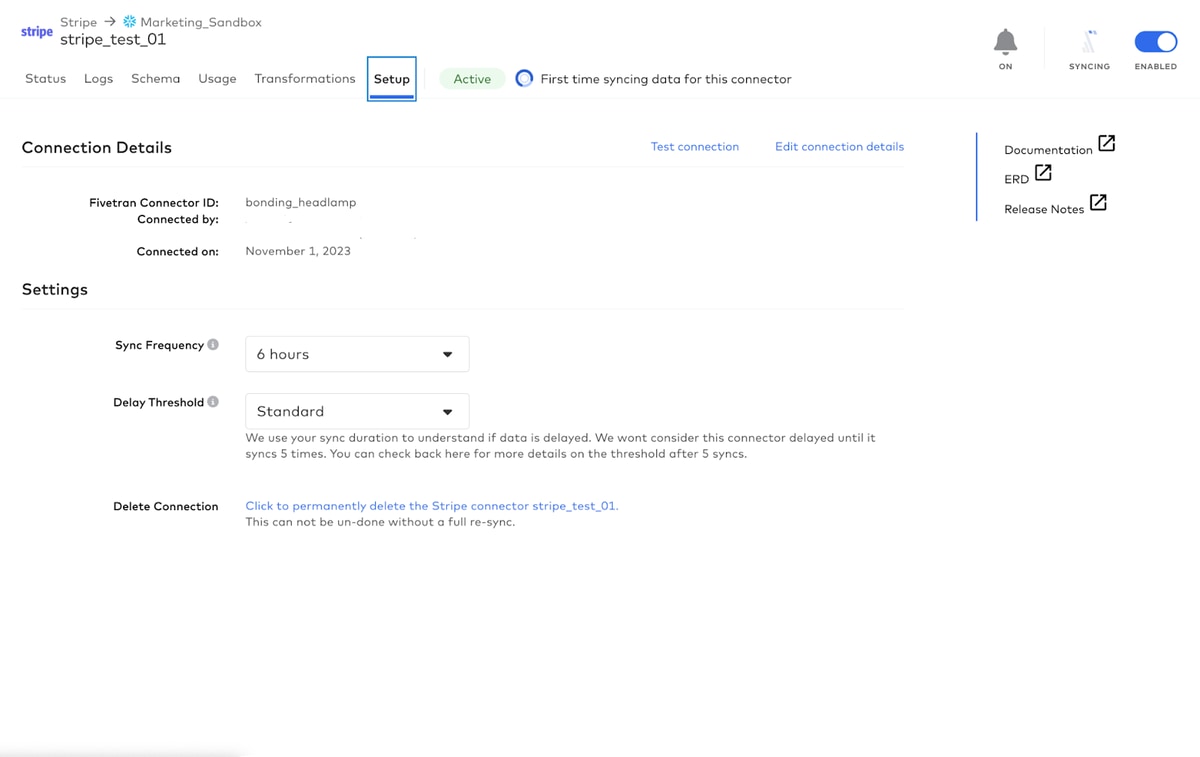Open the Delay Threshold dropdown
The height and width of the screenshot is (757, 1200).
click(357, 411)
